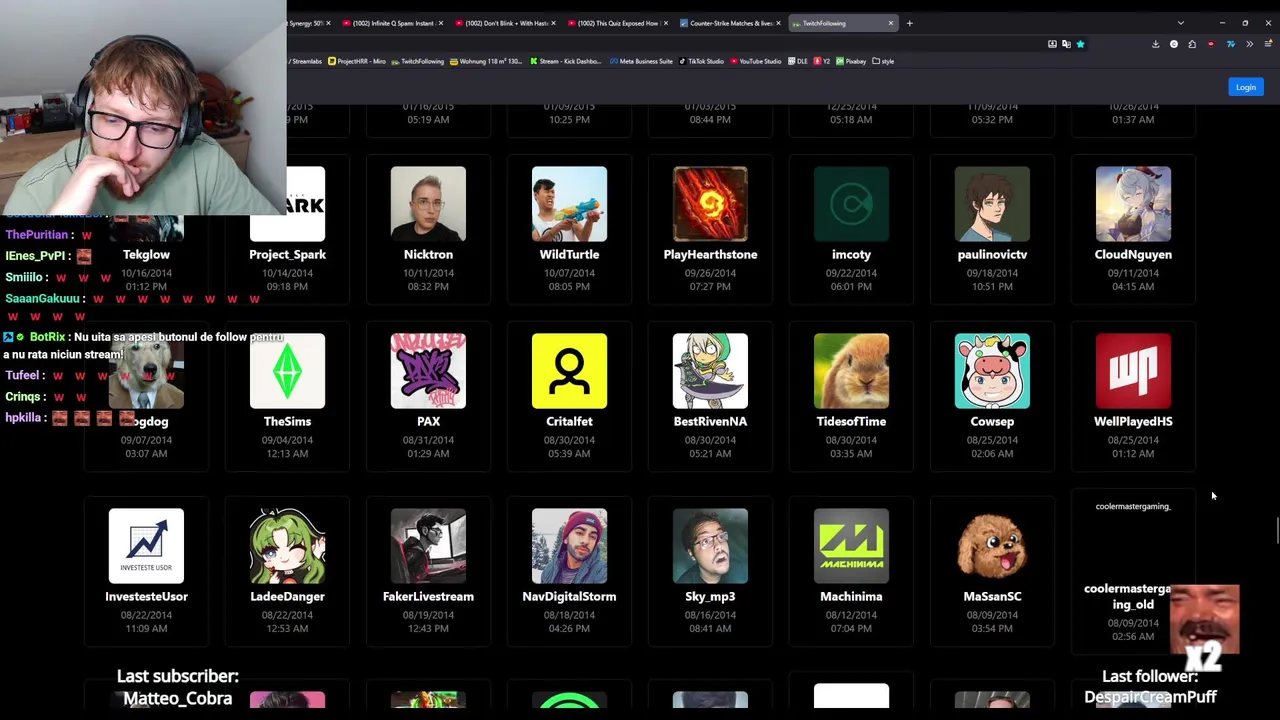Open browser downloads icon
Image resolution: width=1280 pixels, height=720 pixels.
(1155, 44)
